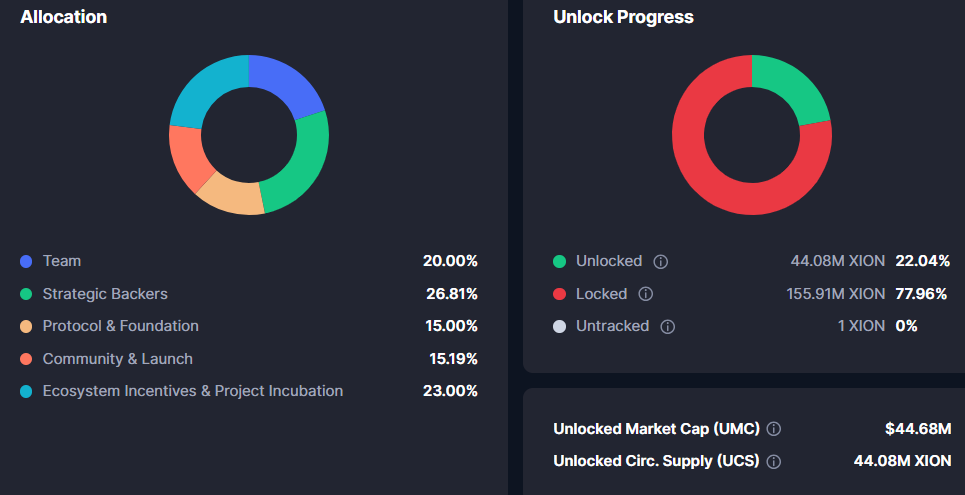Click the Allocation panel heading
The width and height of the screenshot is (965, 495).
click(x=64, y=17)
